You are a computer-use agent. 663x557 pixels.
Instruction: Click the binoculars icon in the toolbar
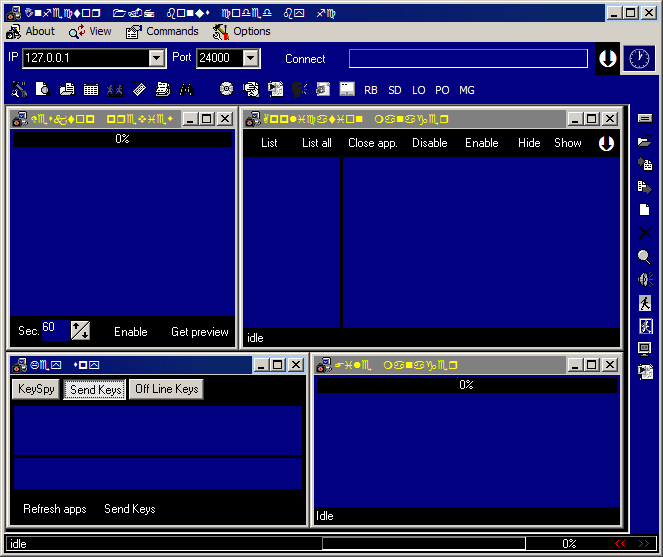(x=186, y=90)
